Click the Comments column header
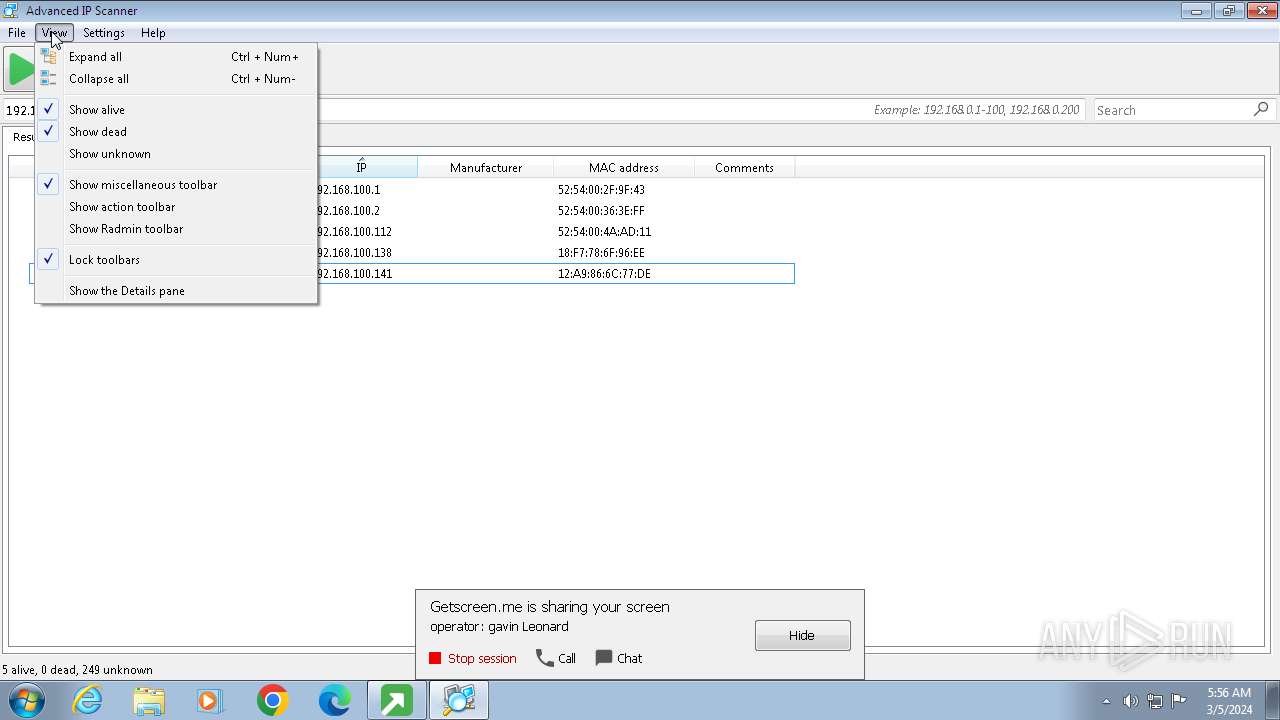The width and height of the screenshot is (1280, 720). (744, 167)
